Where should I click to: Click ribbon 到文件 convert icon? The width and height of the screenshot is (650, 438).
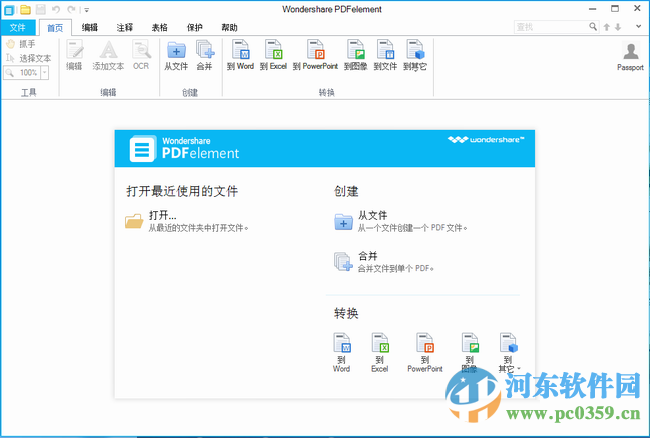(385, 55)
